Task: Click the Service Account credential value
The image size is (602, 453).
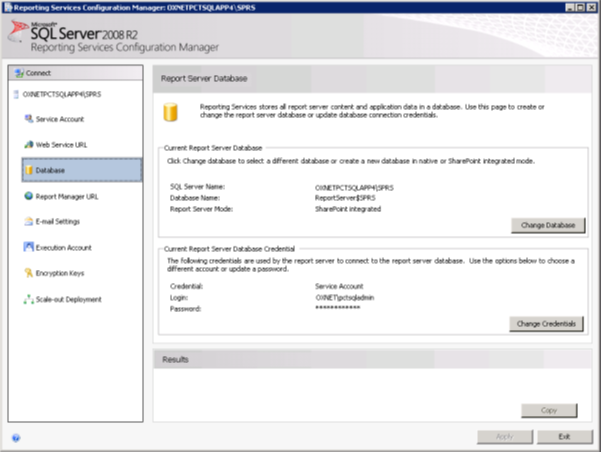Action: coord(339,286)
